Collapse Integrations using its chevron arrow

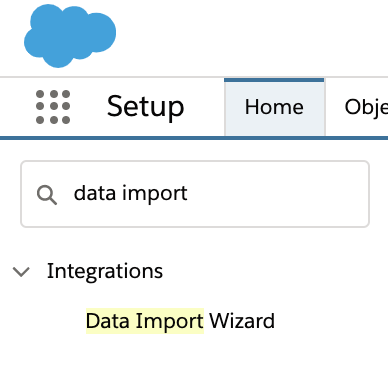[x=21, y=272]
